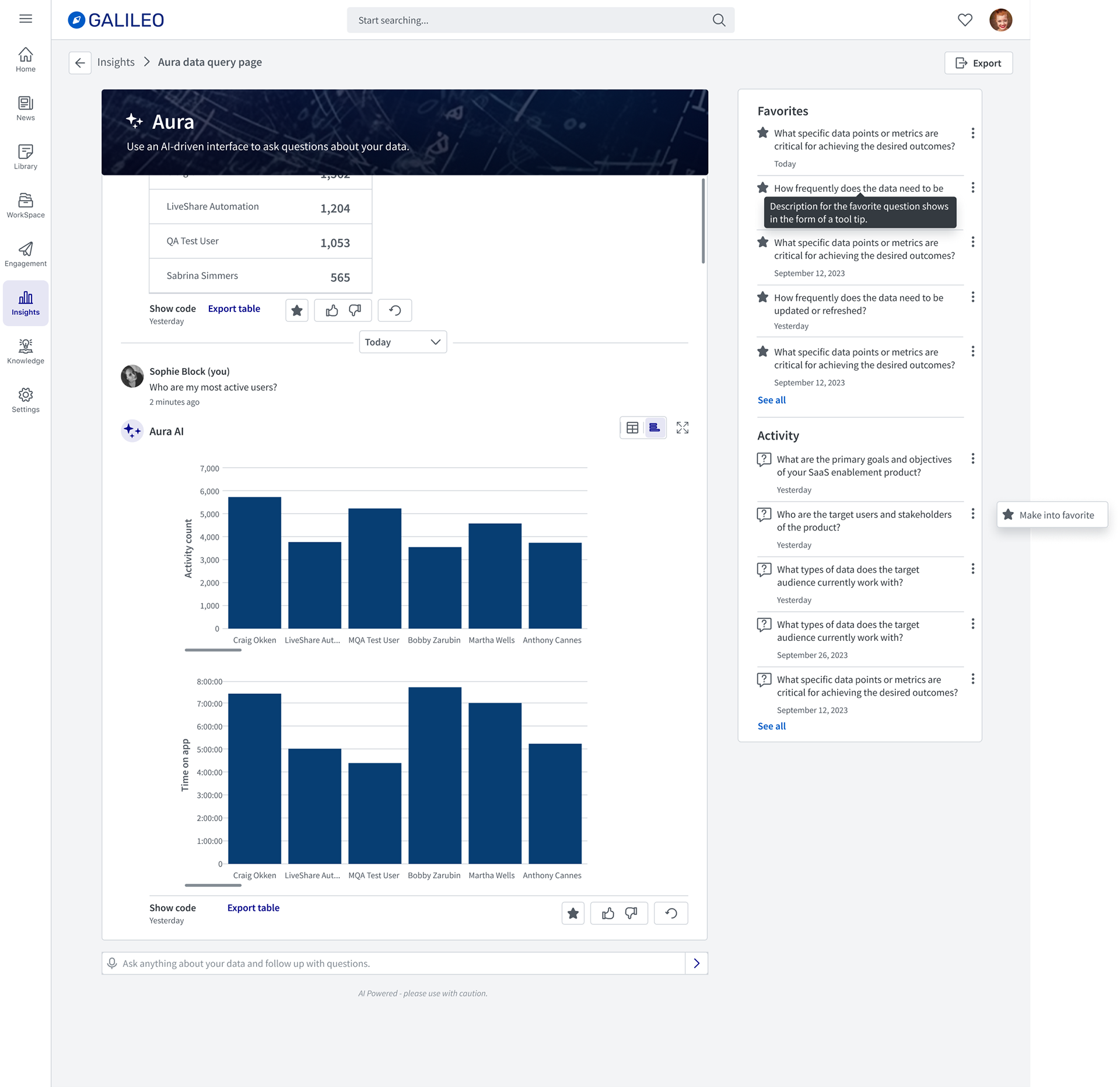Click Sophie Block user avatar
This screenshot has height=1087, width=1120.
(132, 376)
